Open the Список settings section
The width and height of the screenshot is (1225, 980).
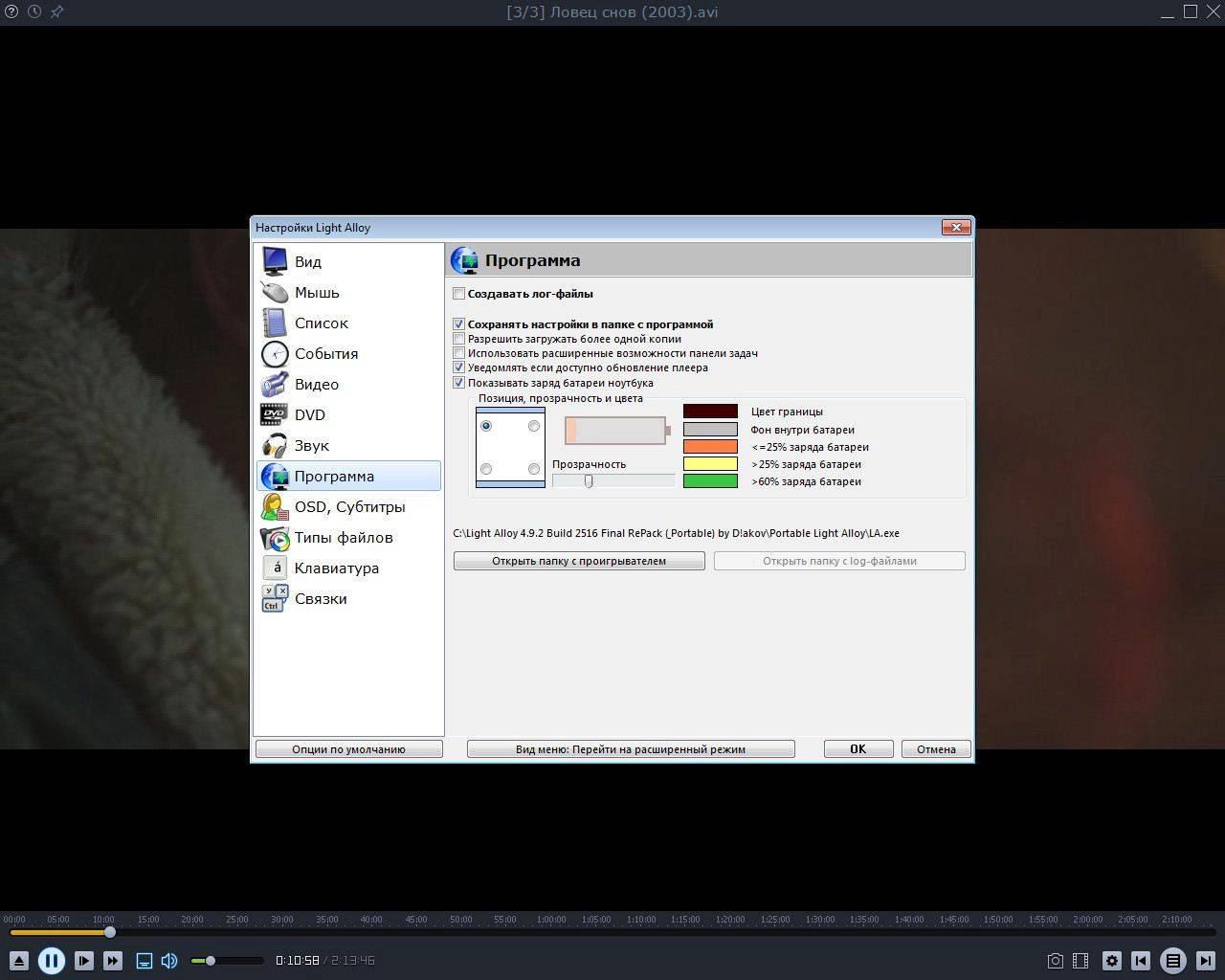[x=348, y=323]
